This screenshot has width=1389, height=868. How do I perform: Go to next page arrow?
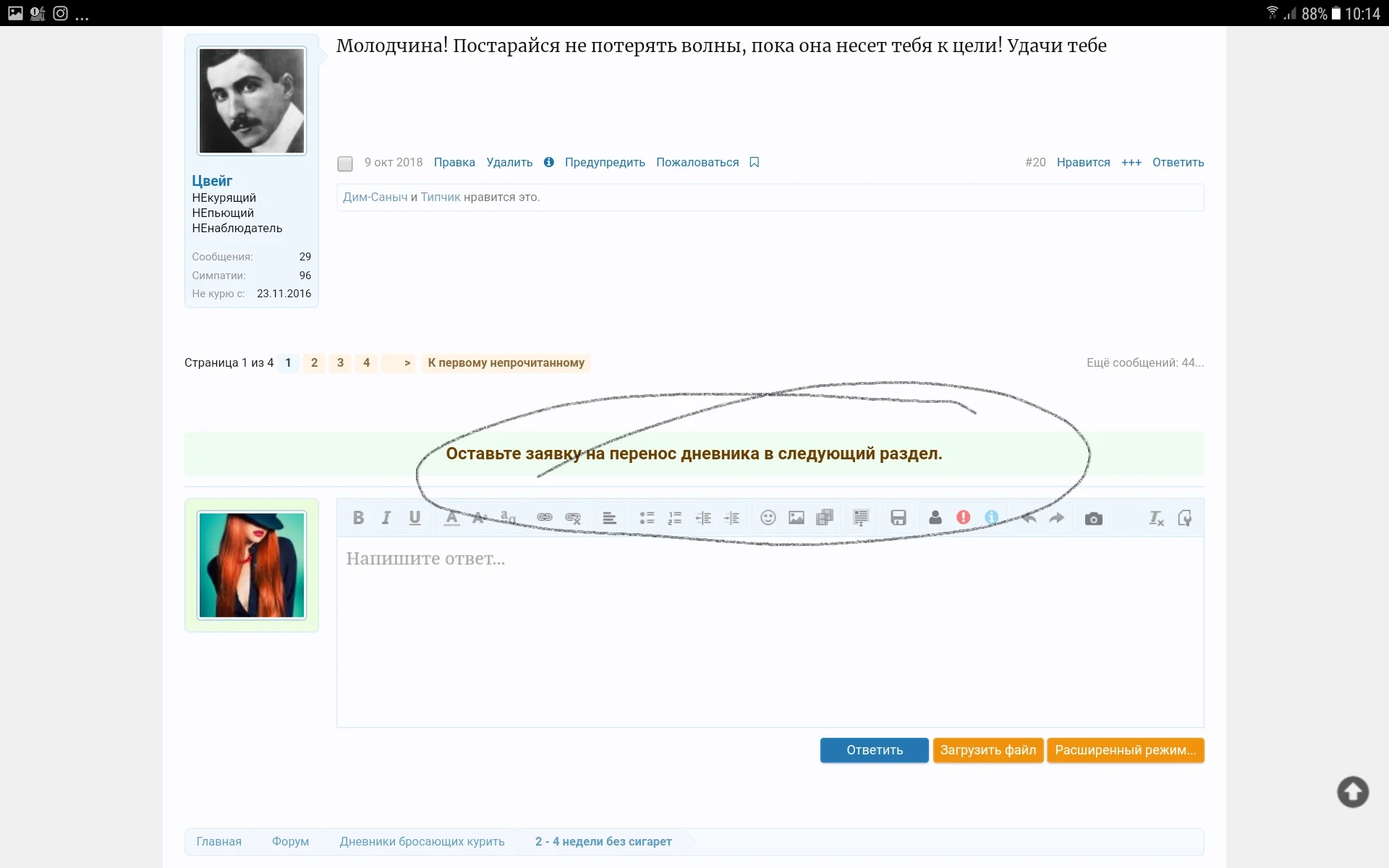pos(407,363)
